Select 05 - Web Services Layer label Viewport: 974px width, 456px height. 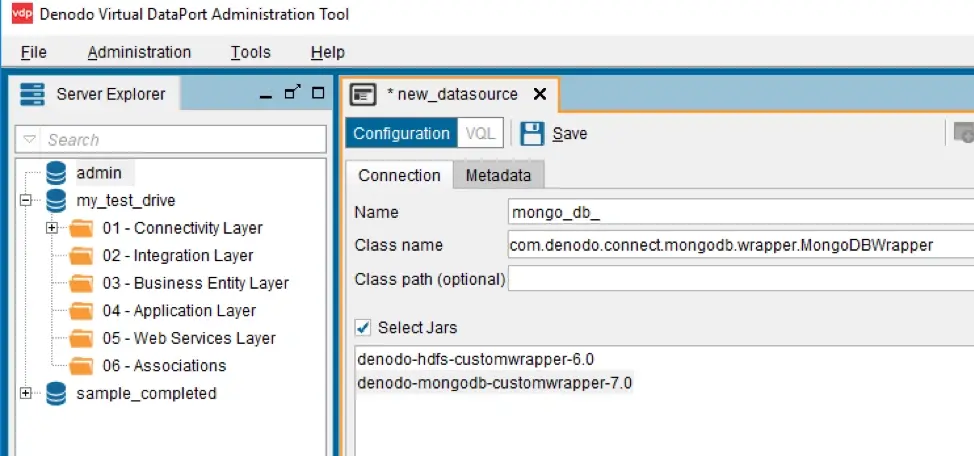[189, 338]
